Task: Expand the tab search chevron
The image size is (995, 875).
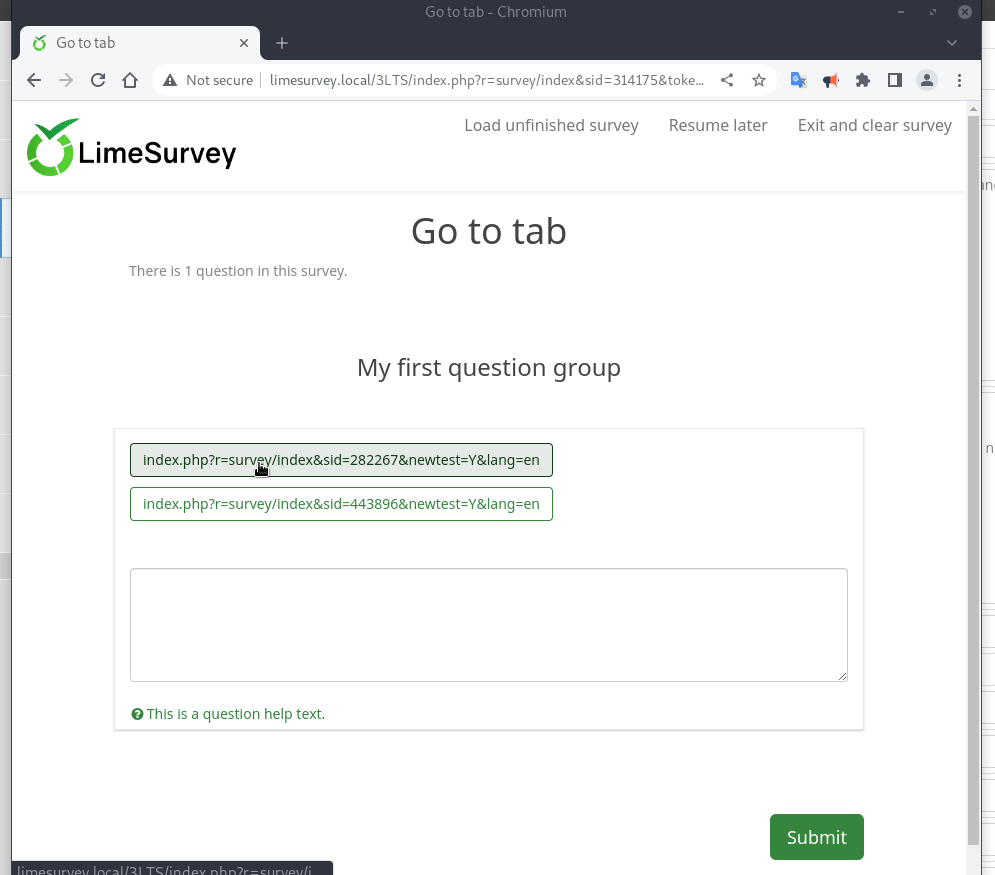Action: (x=952, y=43)
